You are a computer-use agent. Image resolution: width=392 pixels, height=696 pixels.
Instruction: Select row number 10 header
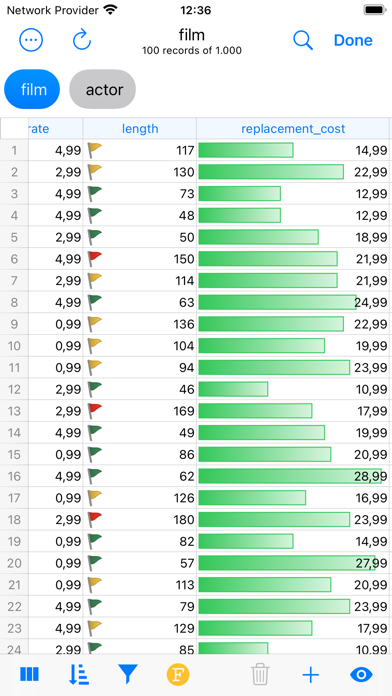tap(14, 345)
